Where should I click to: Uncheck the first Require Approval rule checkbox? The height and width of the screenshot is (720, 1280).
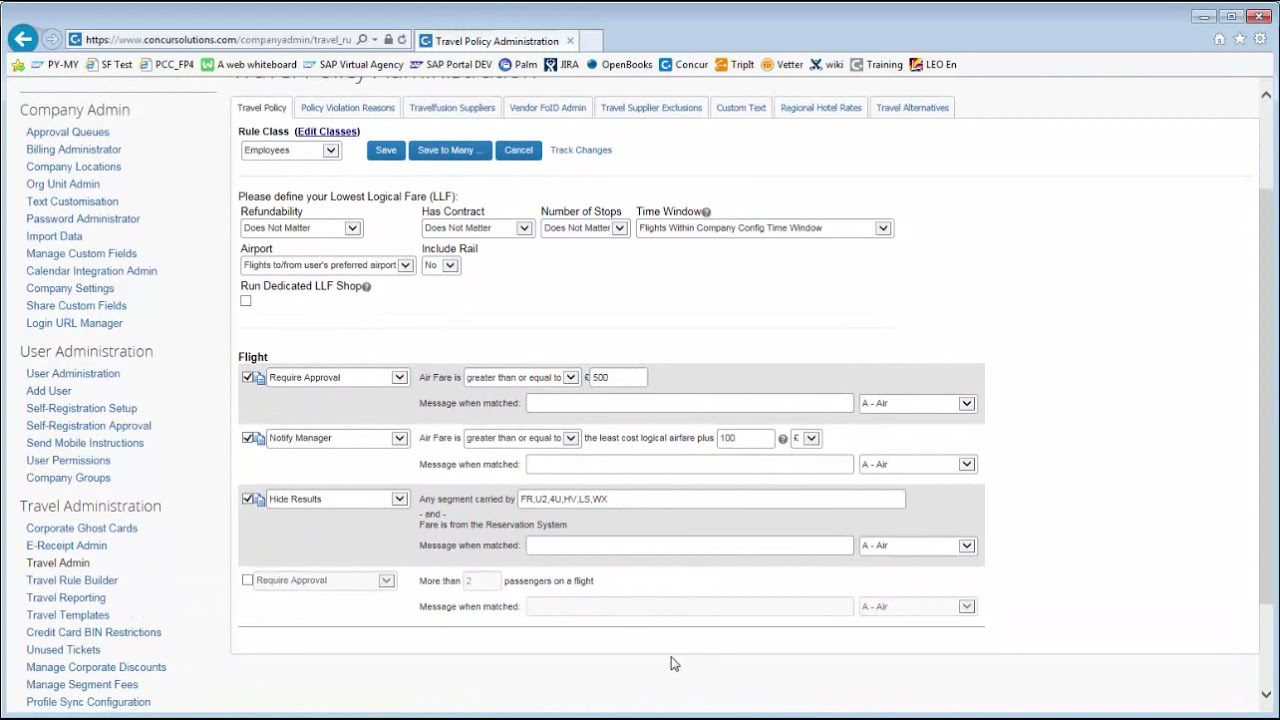point(247,377)
